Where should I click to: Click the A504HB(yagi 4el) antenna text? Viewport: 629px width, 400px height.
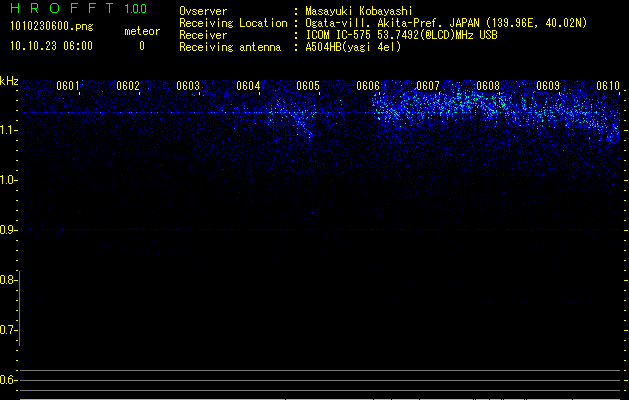click(x=353, y=47)
